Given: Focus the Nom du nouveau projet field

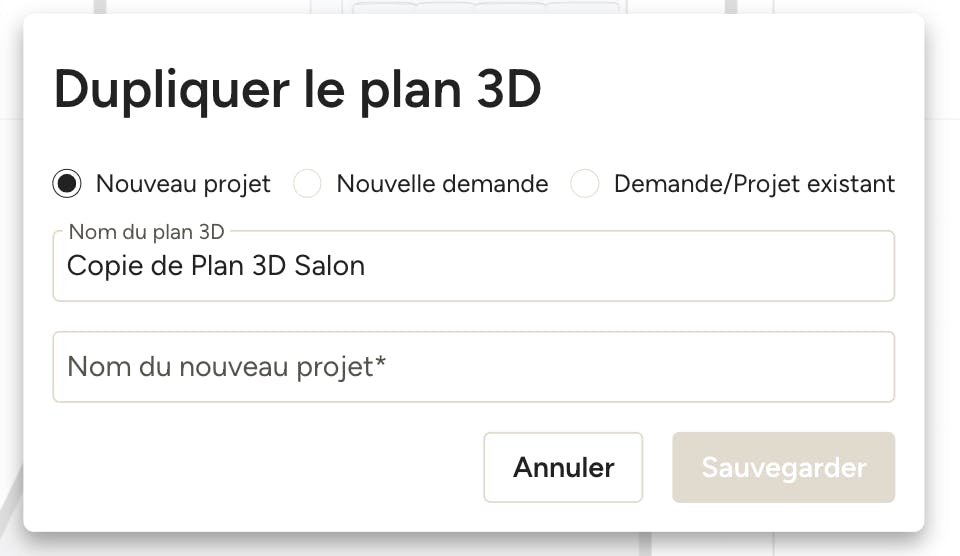Looking at the screenshot, I should click(x=474, y=367).
